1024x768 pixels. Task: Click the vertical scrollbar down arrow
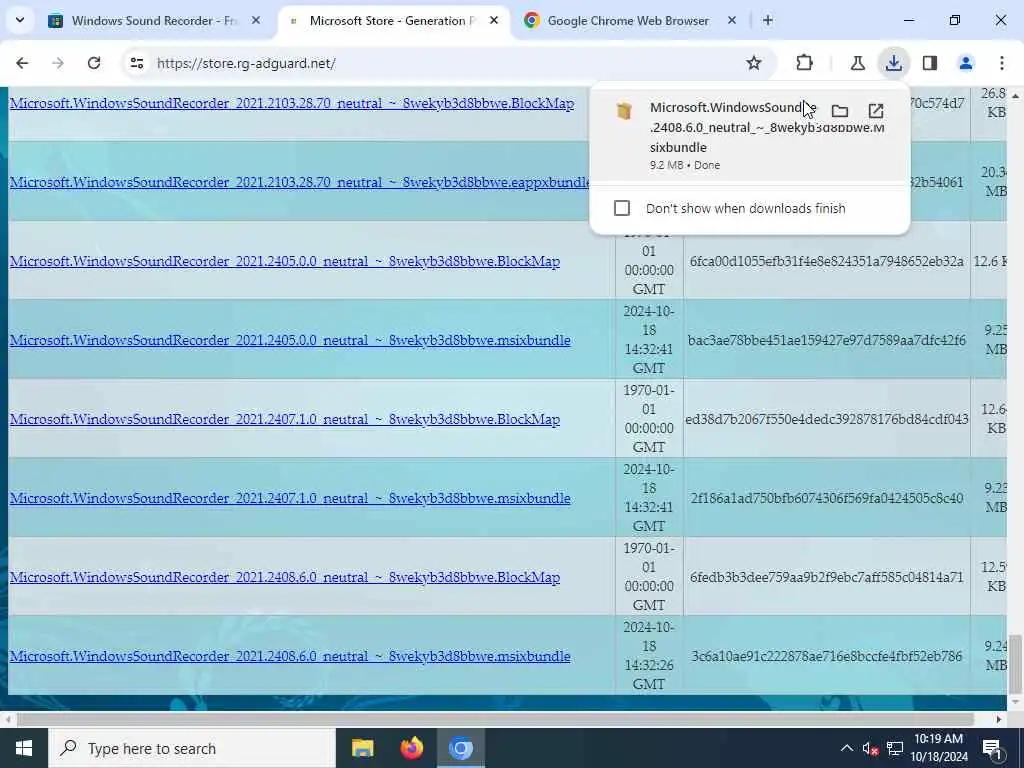click(x=1015, y=703)
